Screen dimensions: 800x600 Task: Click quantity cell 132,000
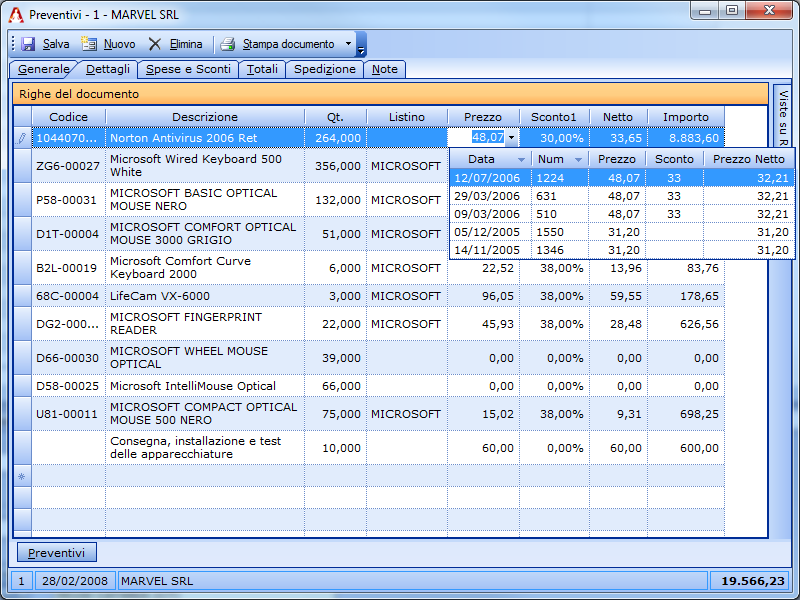coord(335,200)
